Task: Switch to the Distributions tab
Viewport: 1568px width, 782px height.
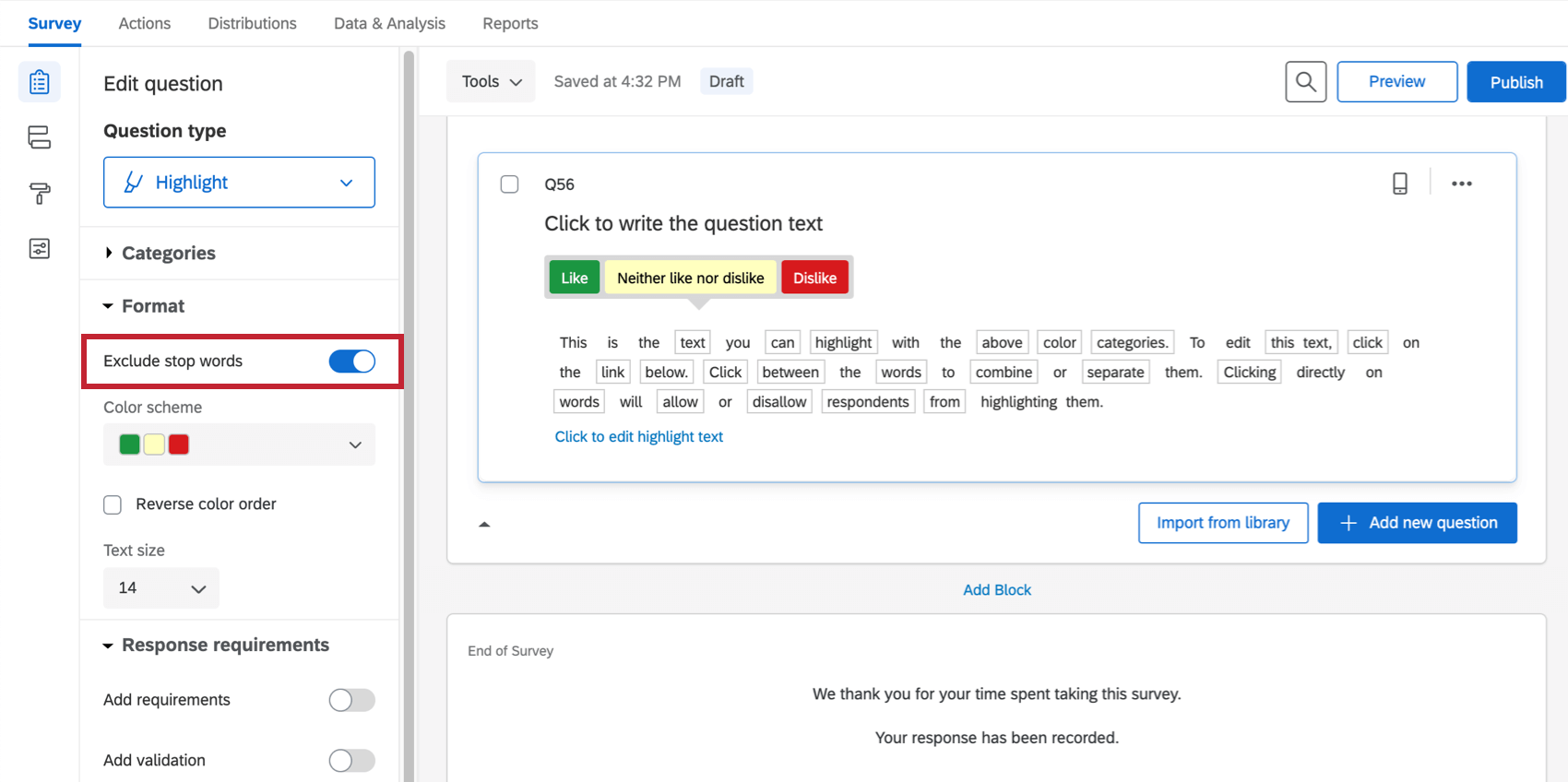Action: [252, 23]
